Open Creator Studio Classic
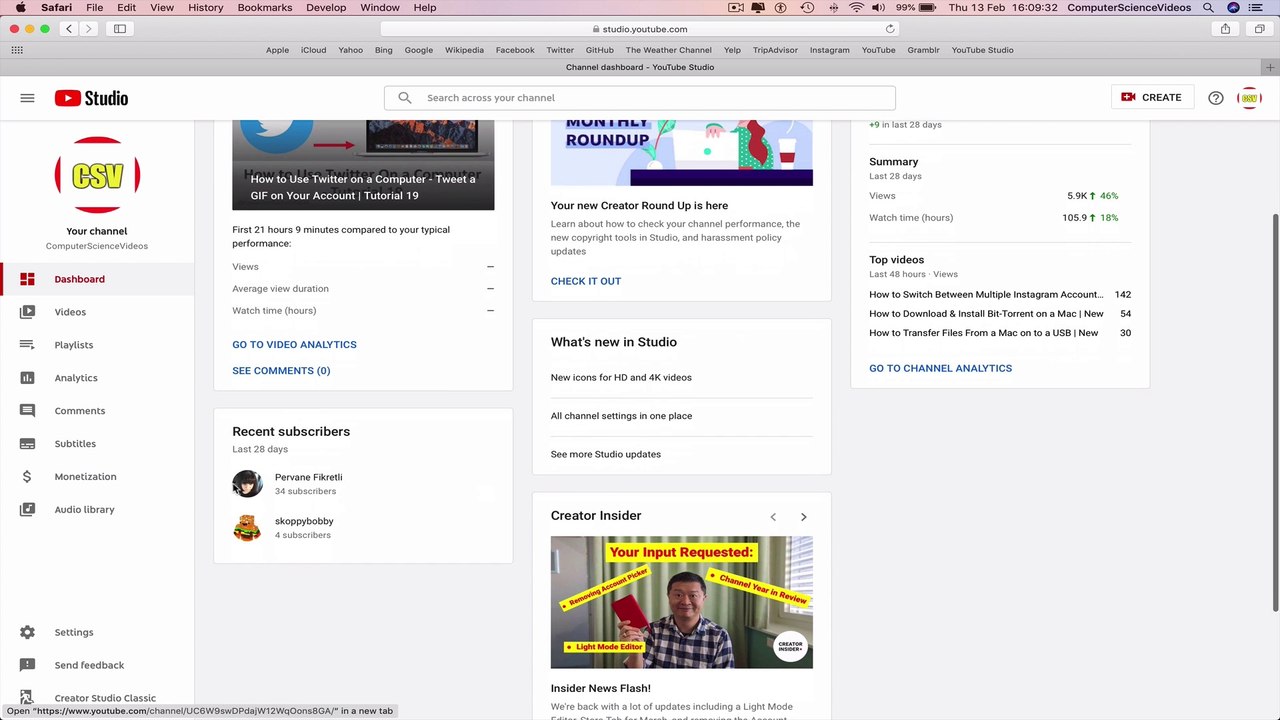 pyautogui.click(x=105, y=698)
